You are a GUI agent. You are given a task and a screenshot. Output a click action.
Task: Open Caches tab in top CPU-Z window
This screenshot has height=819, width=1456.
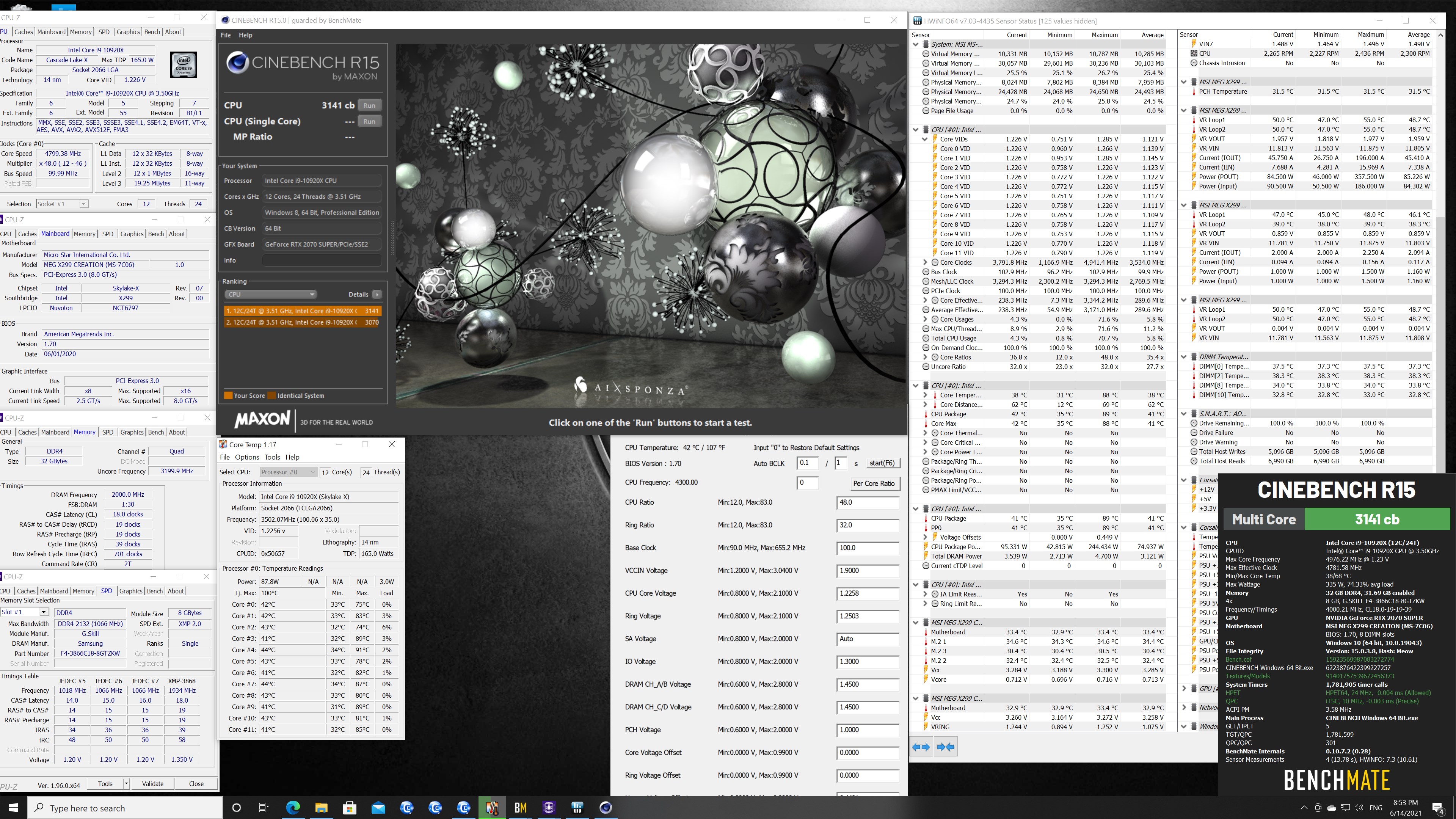click(23, 31)
